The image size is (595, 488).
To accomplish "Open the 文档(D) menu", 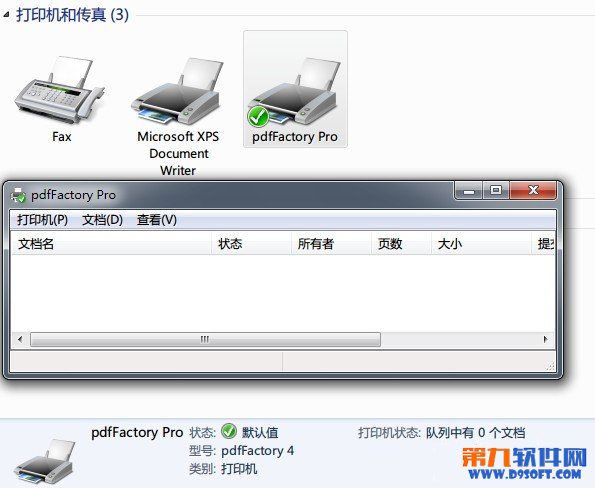I will (x=102, y=220).
